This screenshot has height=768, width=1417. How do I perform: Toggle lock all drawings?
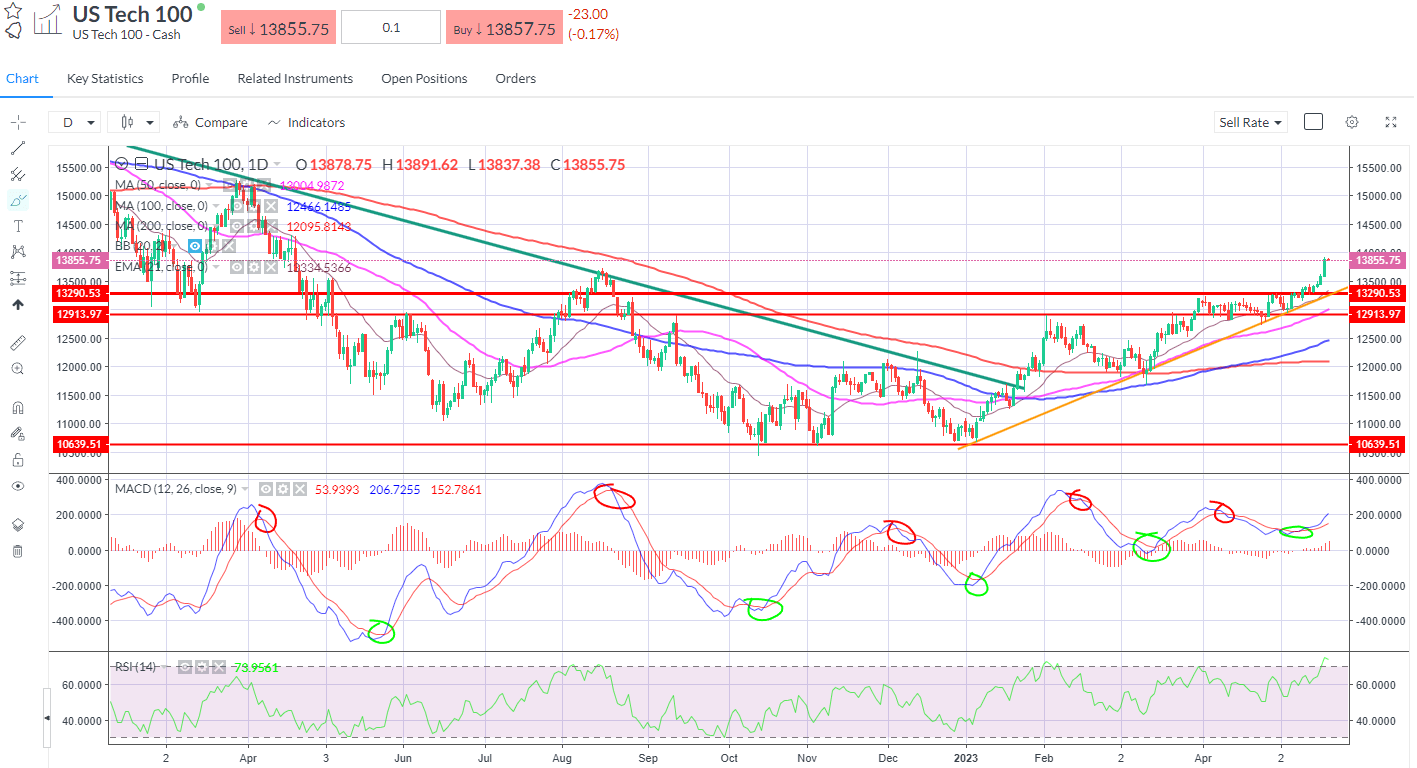(x=17, y=460)
